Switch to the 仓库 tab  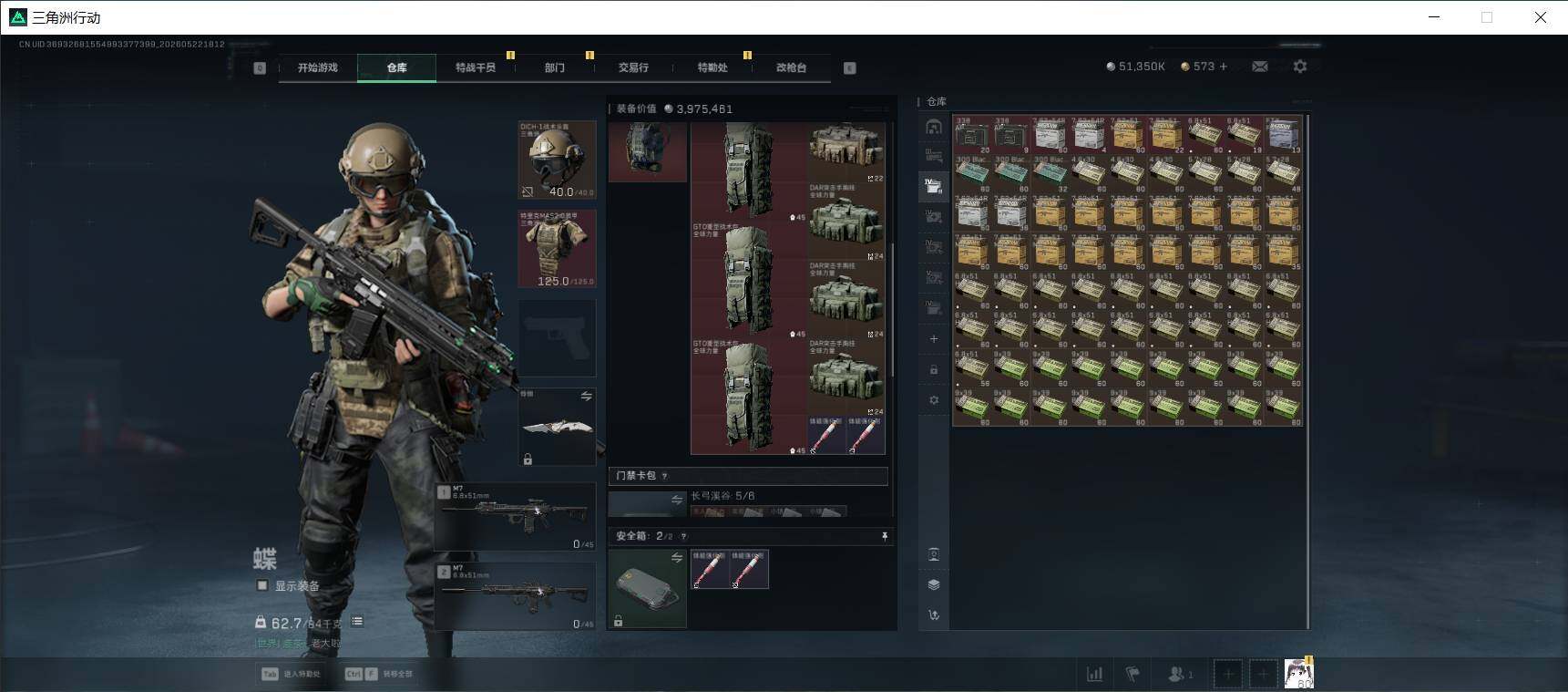click(396, 67)
